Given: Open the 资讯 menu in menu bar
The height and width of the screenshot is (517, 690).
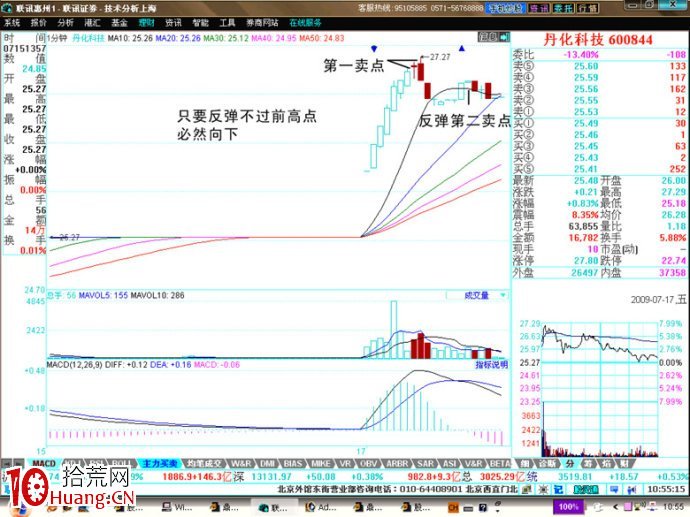Looking at the screenshot, I should (173, 23).
